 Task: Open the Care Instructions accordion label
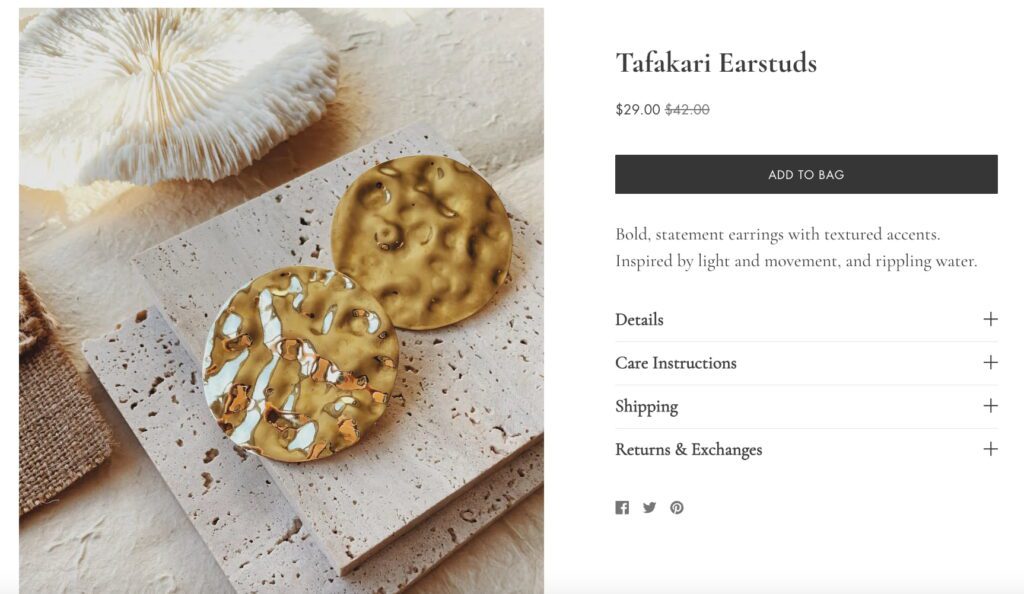pos(676,363)
